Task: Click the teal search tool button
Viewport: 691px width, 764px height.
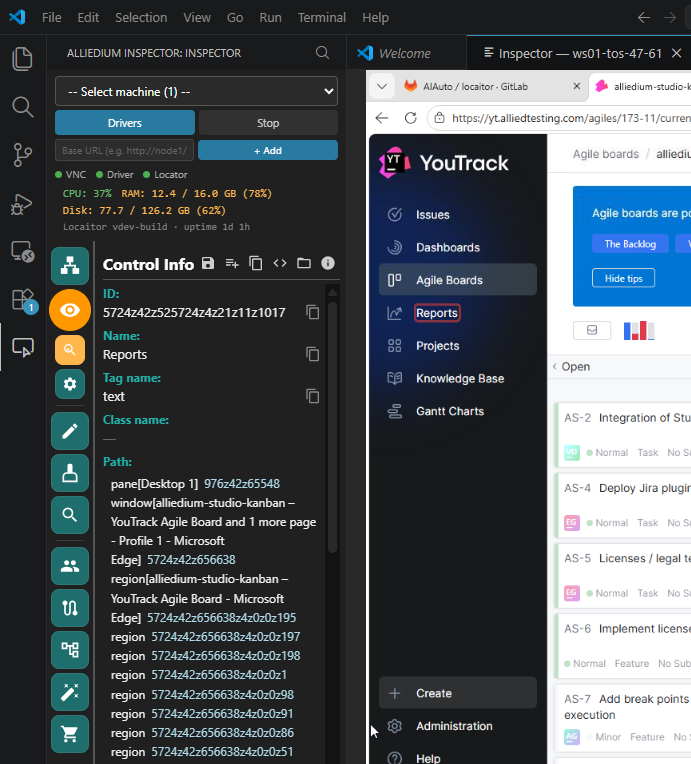Action: pyautogui.click(x=70, y=515)
